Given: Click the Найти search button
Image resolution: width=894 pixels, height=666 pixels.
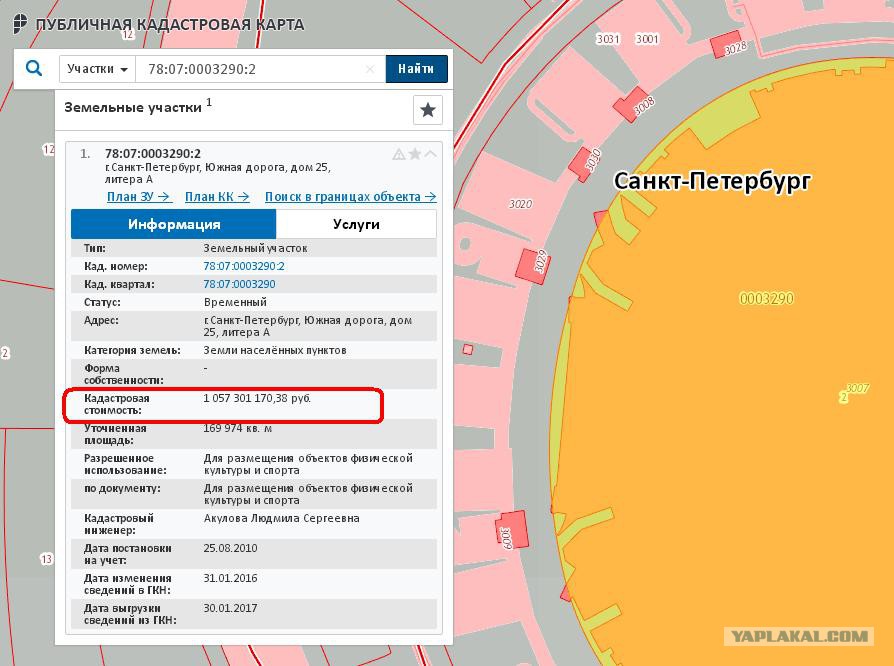Looking at the screenshot, I should click(x=416, y=69).
